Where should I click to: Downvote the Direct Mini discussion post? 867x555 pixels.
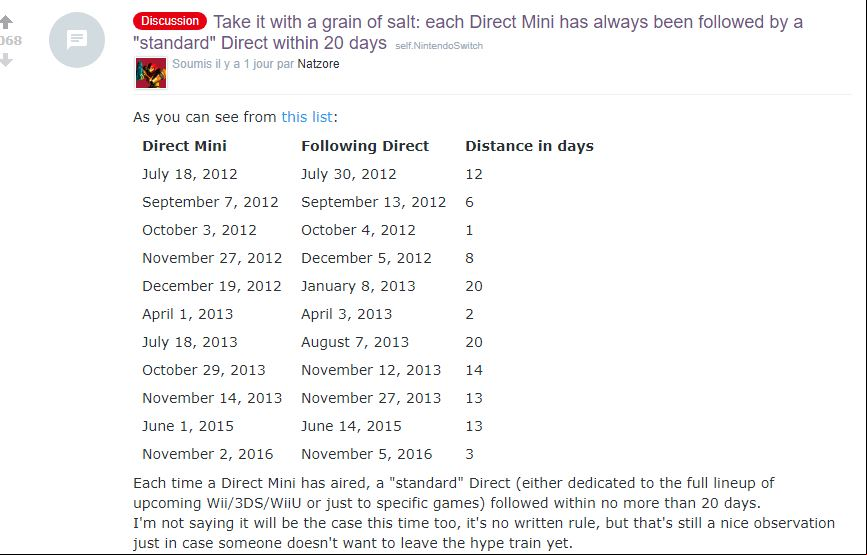6,60
